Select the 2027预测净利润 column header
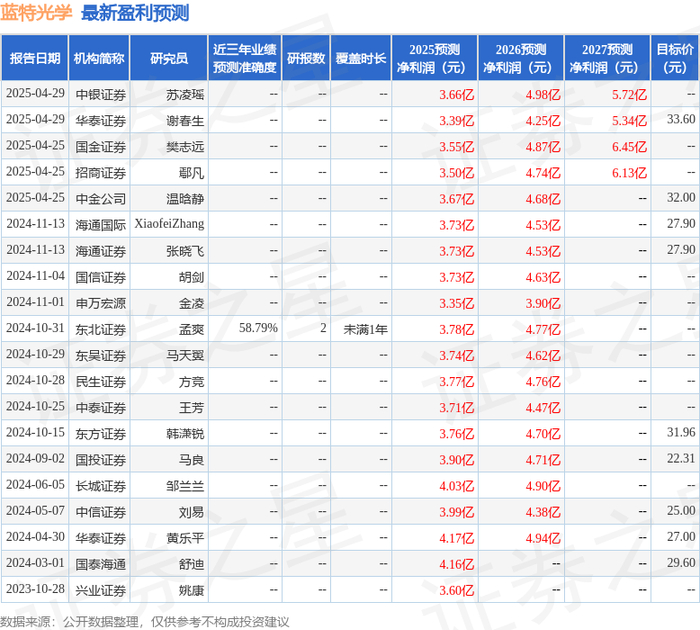 (607, 58)
